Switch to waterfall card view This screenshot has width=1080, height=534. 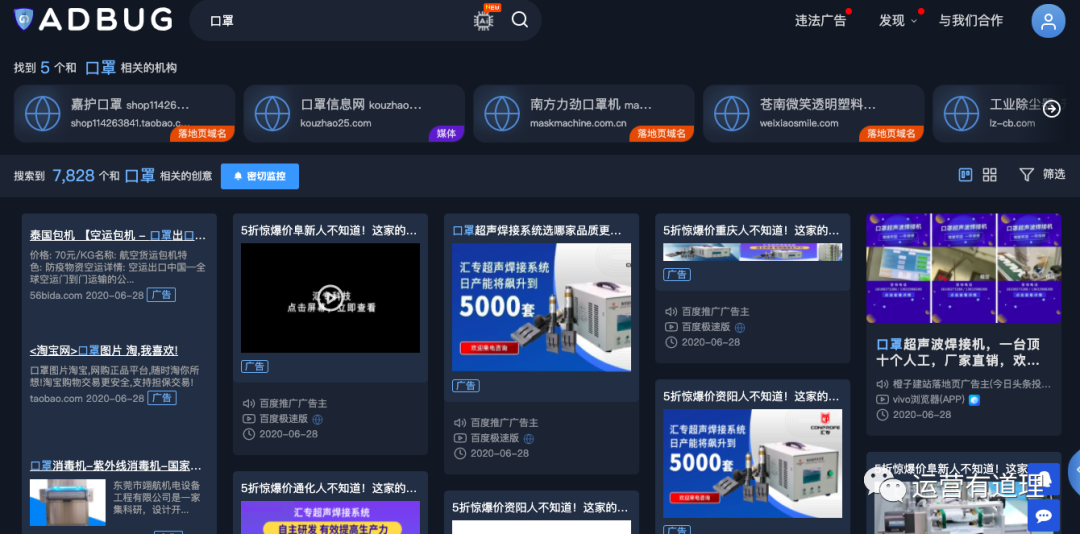[x=966, y=175]
